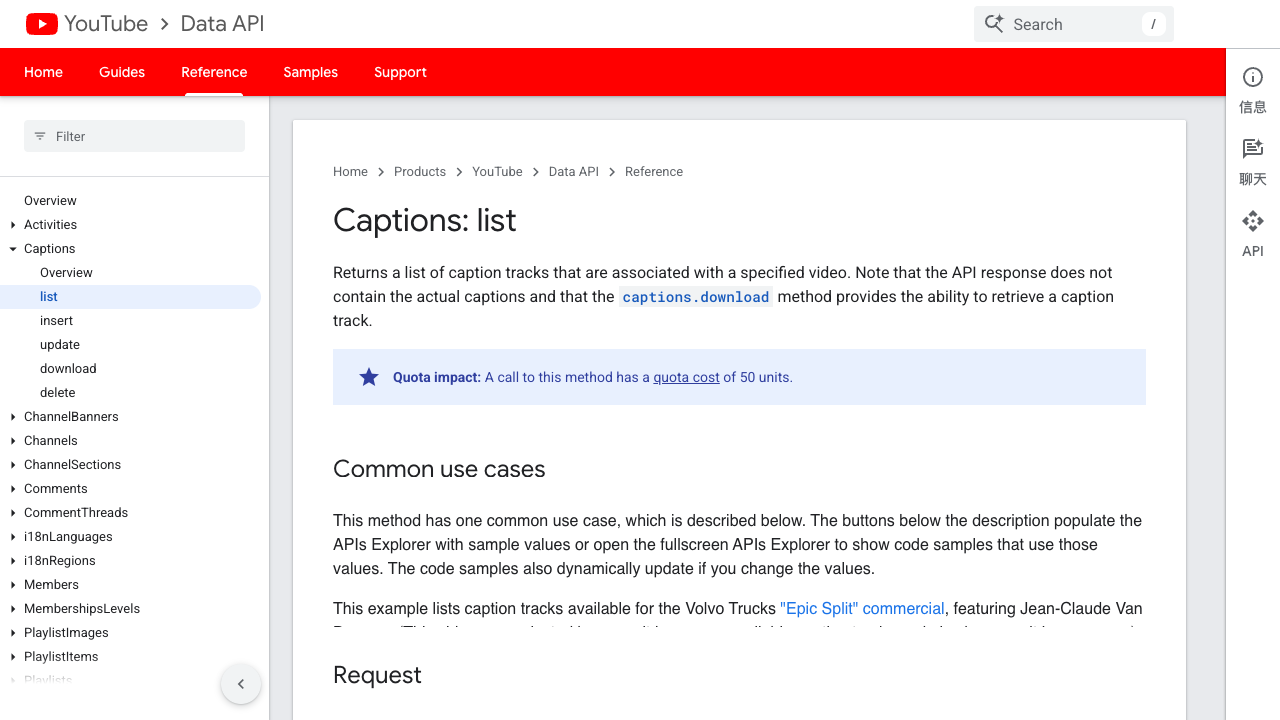Expand the ChannelBanners section
Screen dimensions: 1280x720
coord(13,417)
